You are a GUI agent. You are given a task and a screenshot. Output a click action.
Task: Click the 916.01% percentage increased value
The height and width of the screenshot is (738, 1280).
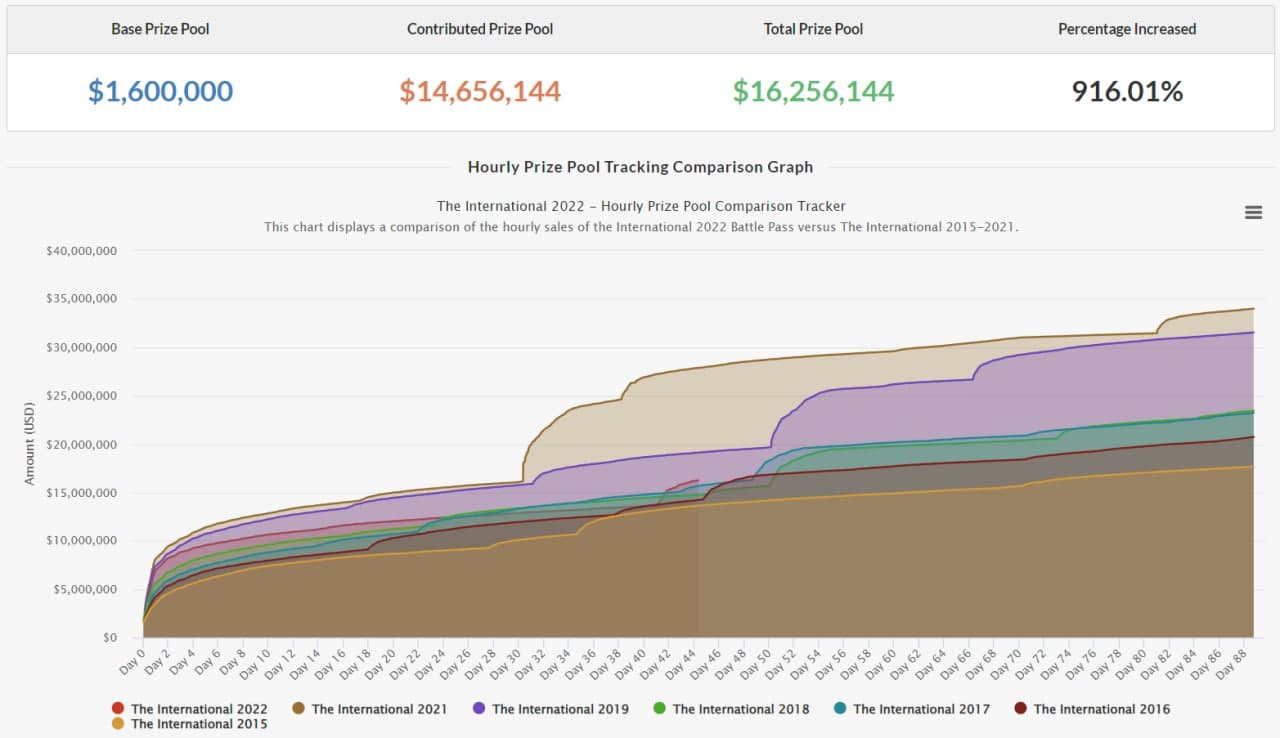(x=1127, y=92)
